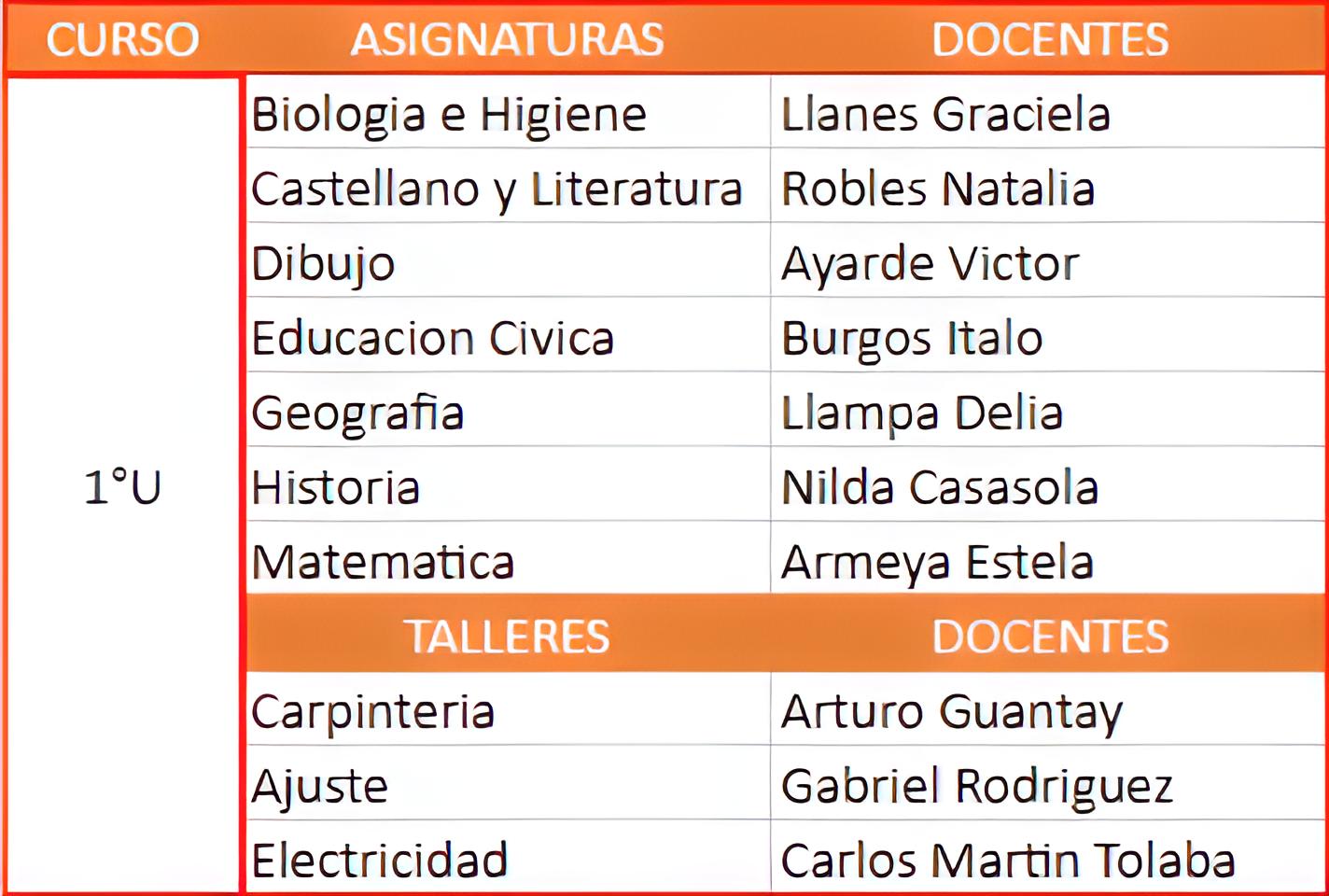Click the CURSO column header

122,40
